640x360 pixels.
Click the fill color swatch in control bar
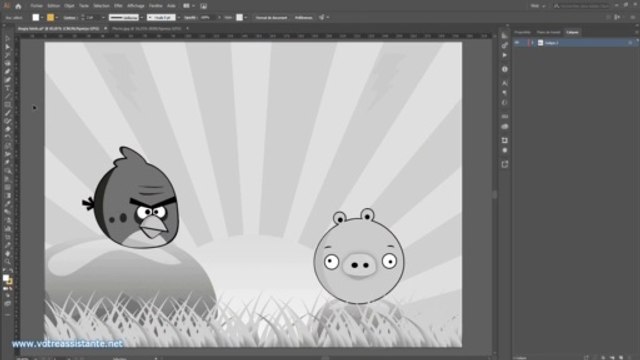point(36,18)
